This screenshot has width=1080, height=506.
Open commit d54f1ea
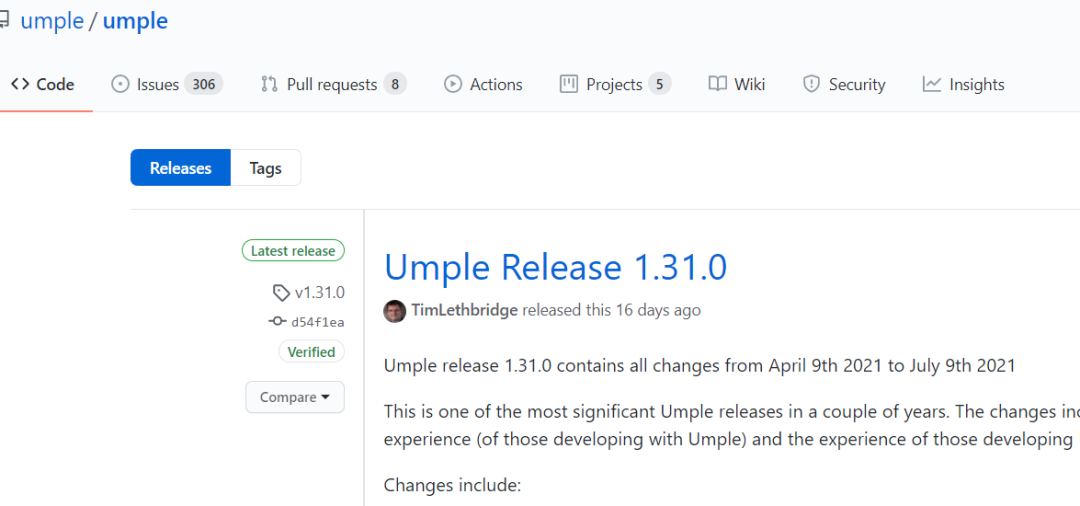click(x=318, y=321)
